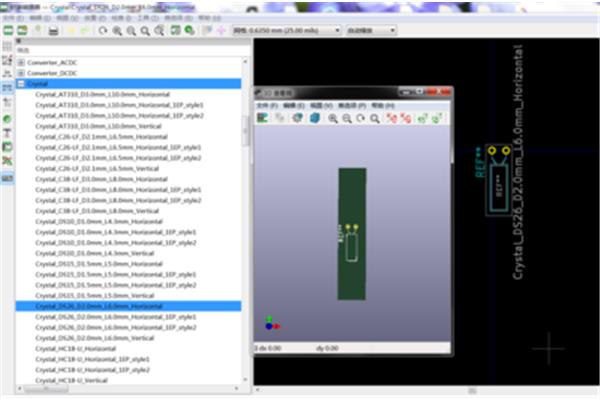Open View menu in 3D viewer window
This screenshot has height=400, width=600.
tap(321, 105)
